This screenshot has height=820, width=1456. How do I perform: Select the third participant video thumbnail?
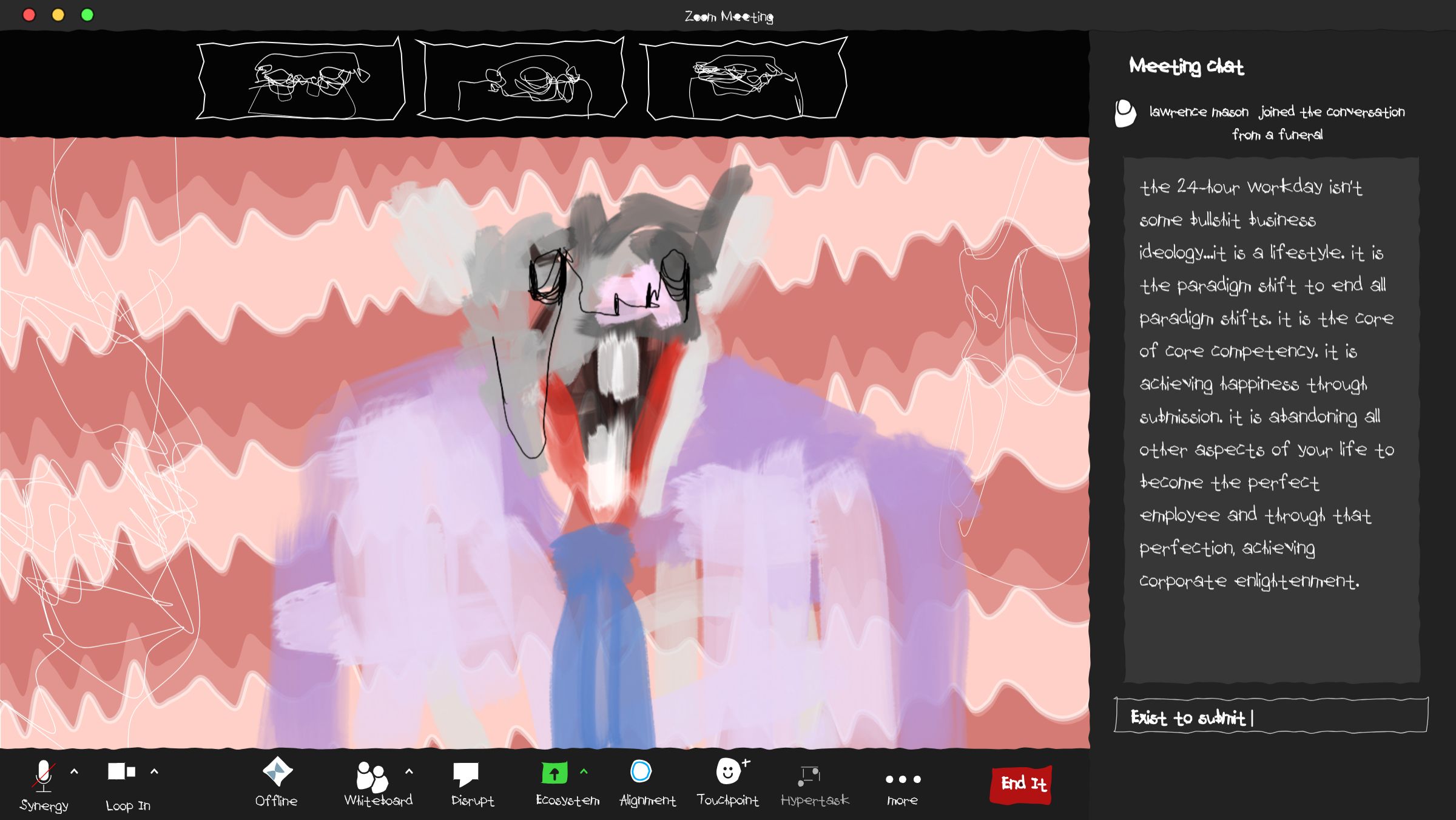745,80
